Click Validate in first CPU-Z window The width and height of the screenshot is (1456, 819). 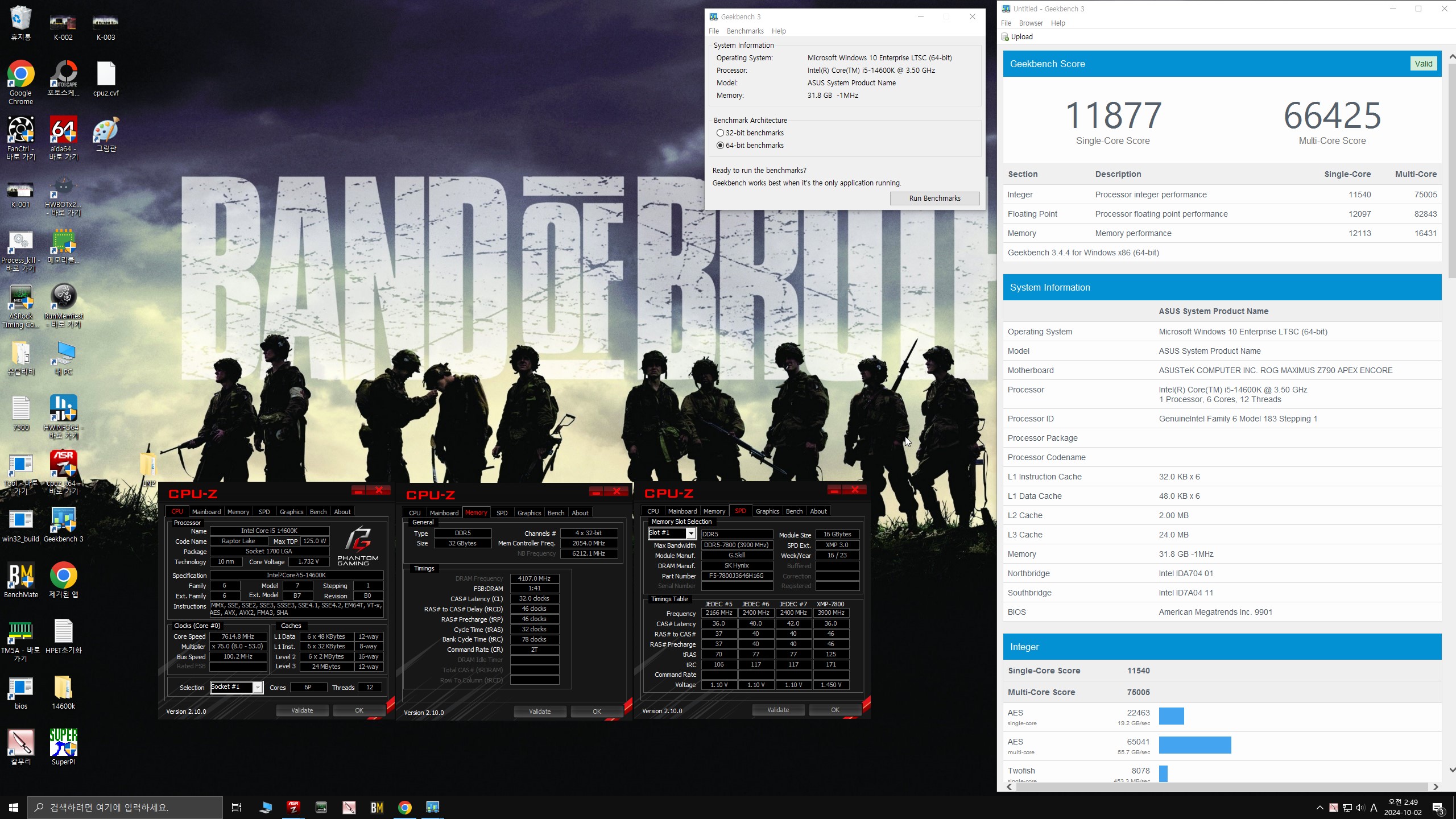[302, 710]
